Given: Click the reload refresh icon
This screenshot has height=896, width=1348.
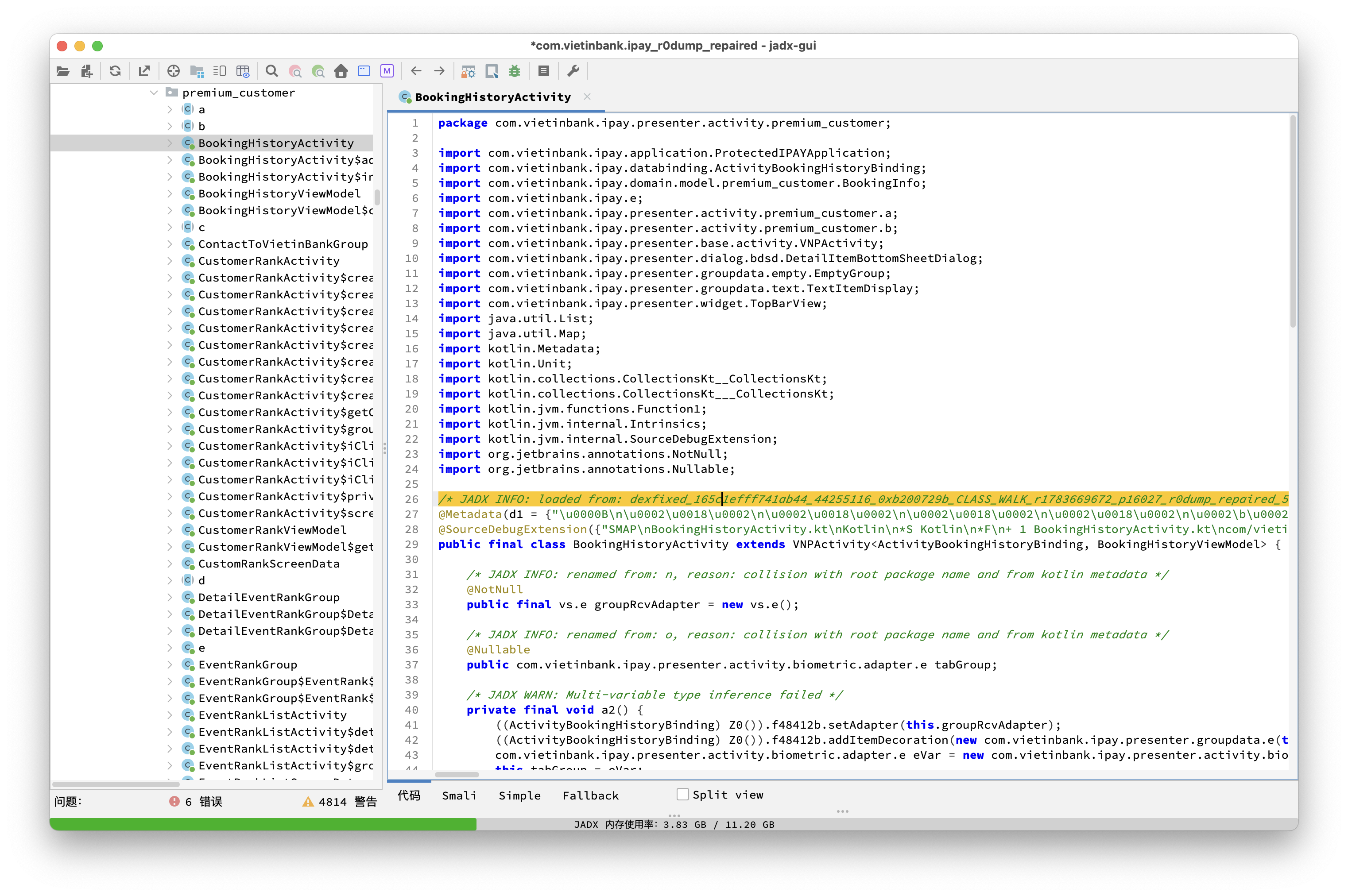Looking at the screenshot, I should pos(115,71).
